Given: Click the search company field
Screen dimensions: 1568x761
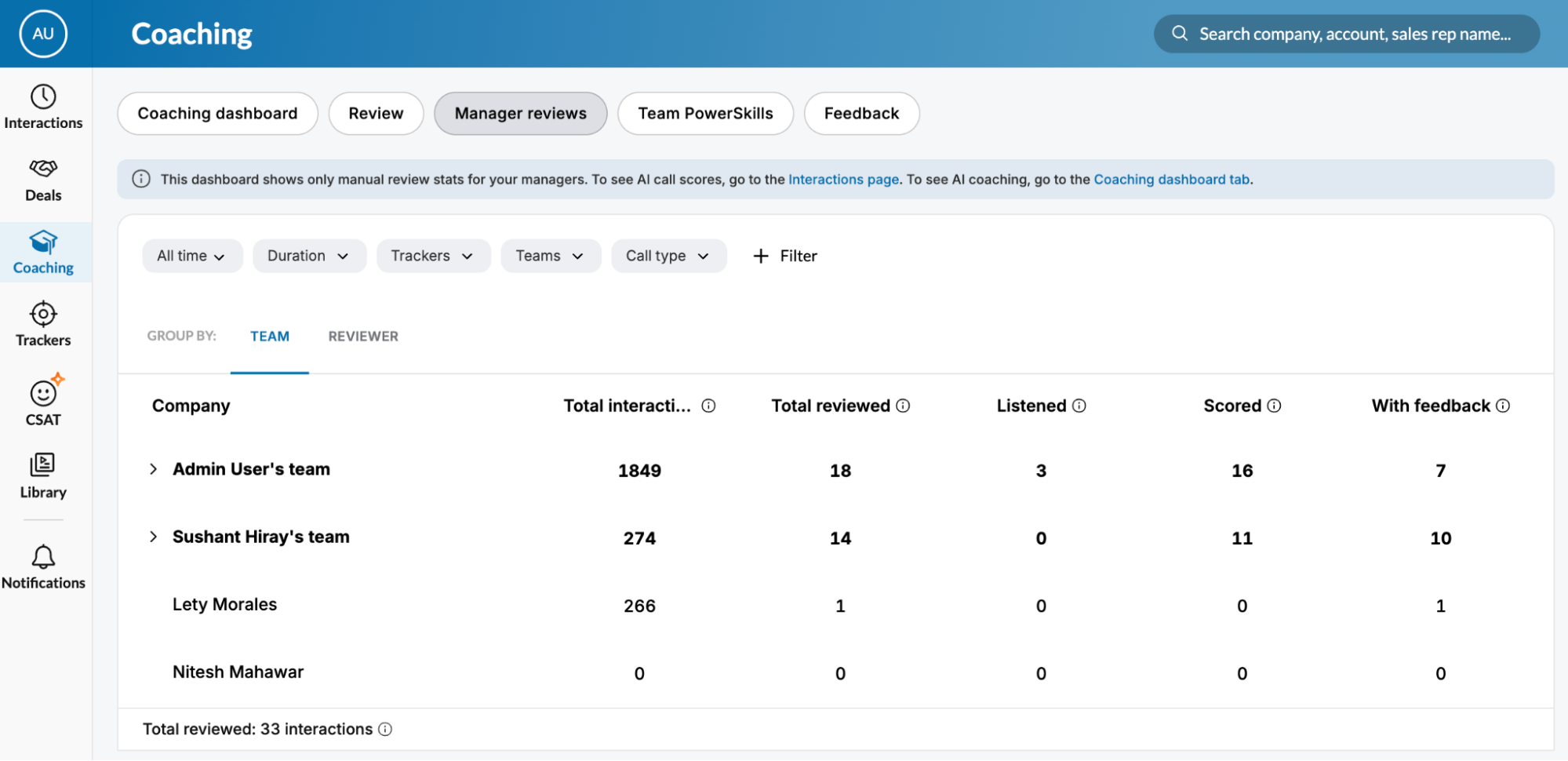Looking at the screenshot, I should [1344, 33].
